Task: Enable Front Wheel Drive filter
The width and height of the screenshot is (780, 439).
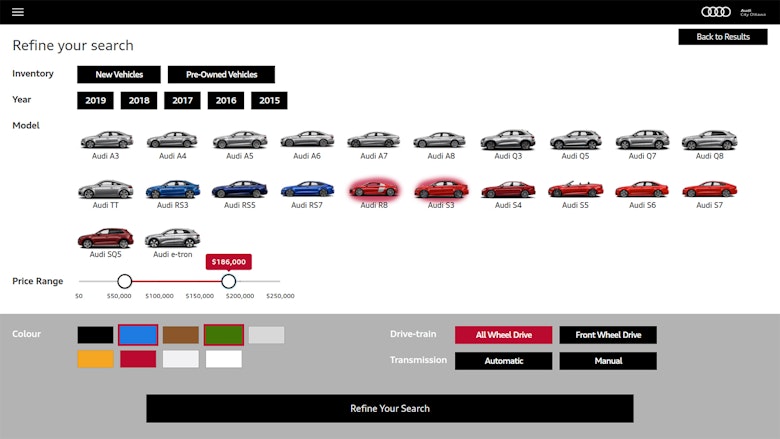Action: (608, 335)
